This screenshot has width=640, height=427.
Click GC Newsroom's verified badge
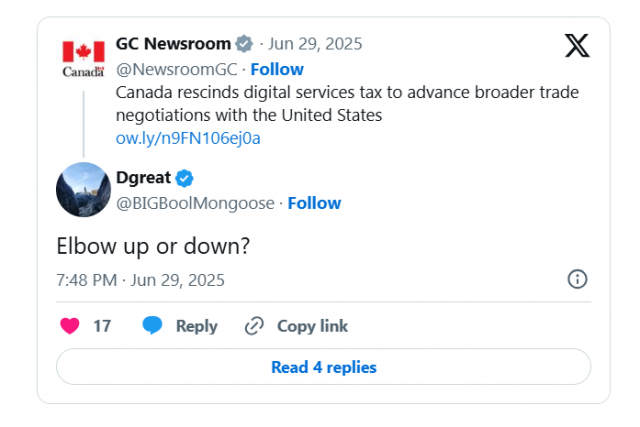(244, 44)
